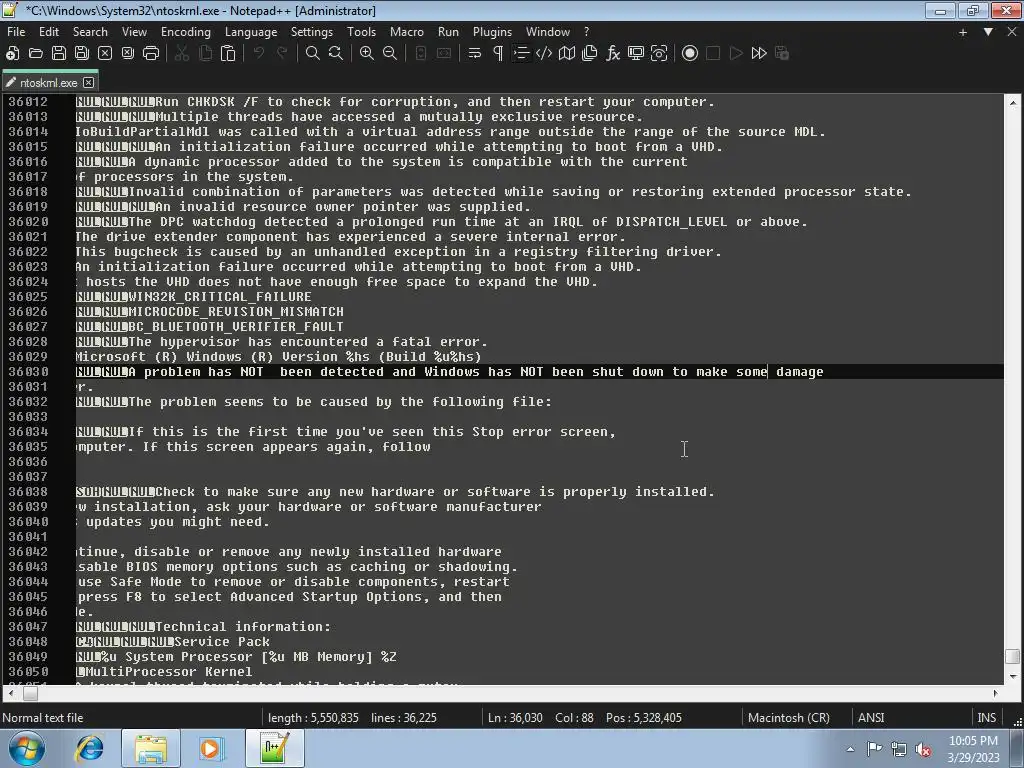Click text "Technical information:"
This screenshot has height=768, width=1024.
243,627
